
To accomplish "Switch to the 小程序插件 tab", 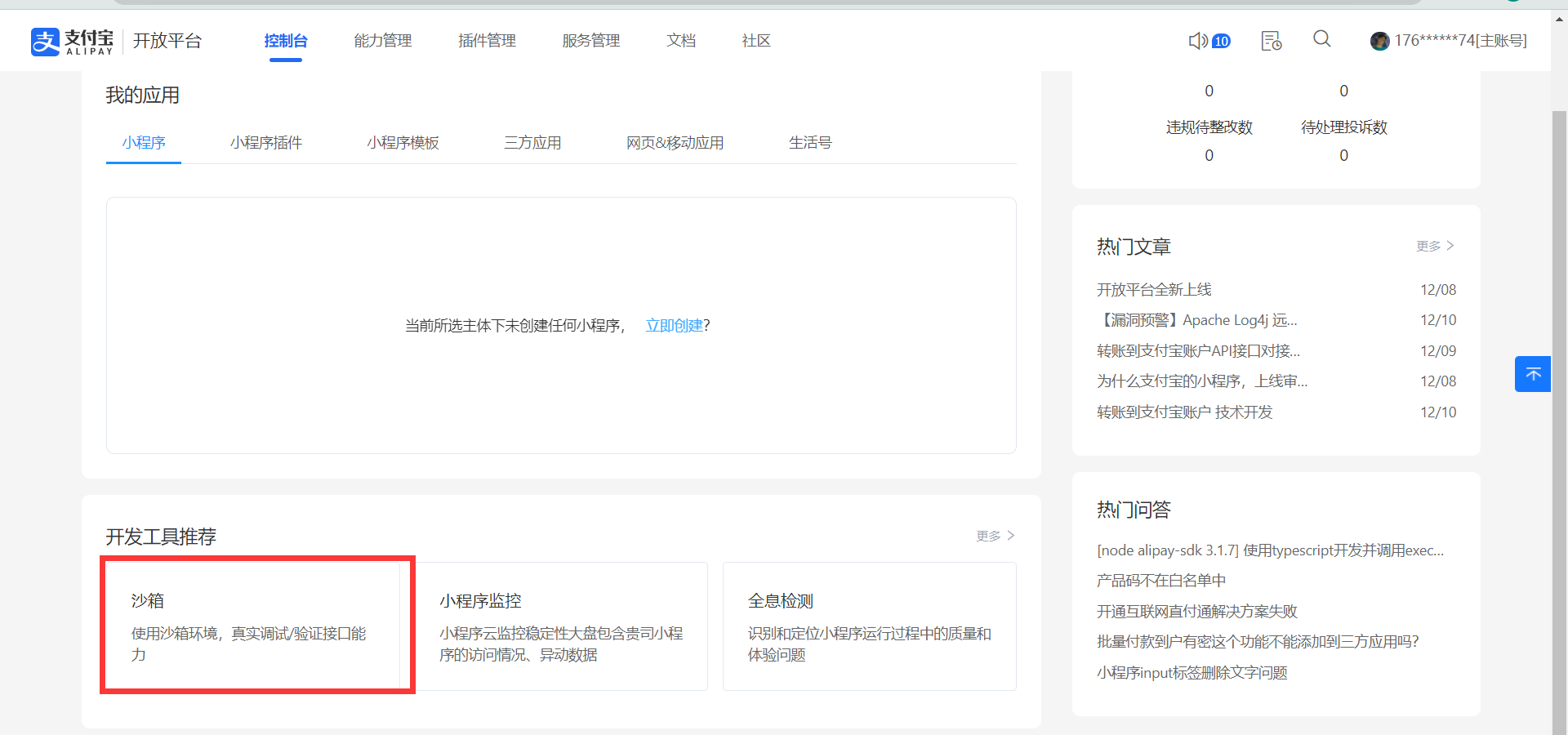I will click(266, 143).
